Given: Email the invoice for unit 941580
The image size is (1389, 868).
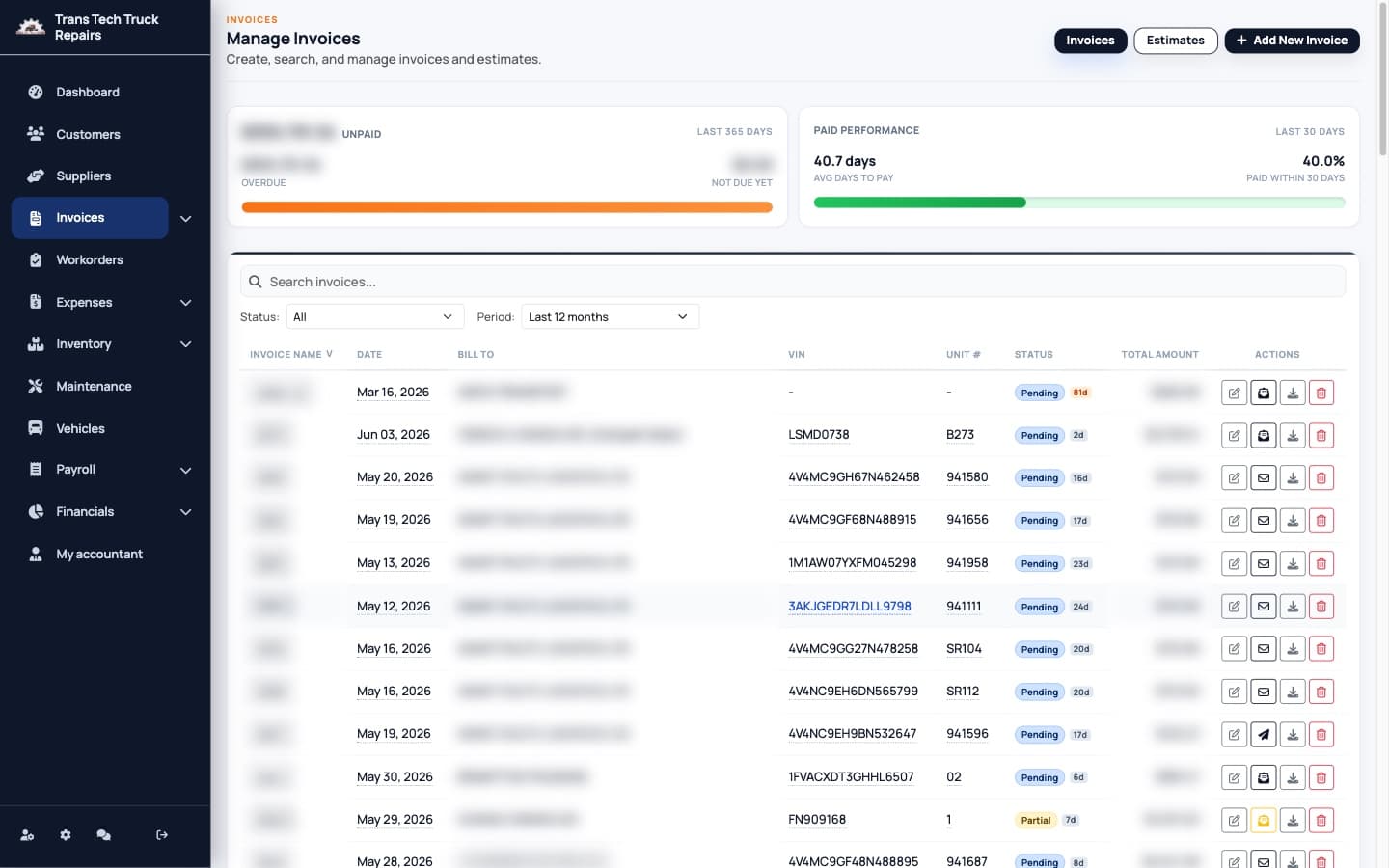Looking at the screenshot, I should 1264,477.
